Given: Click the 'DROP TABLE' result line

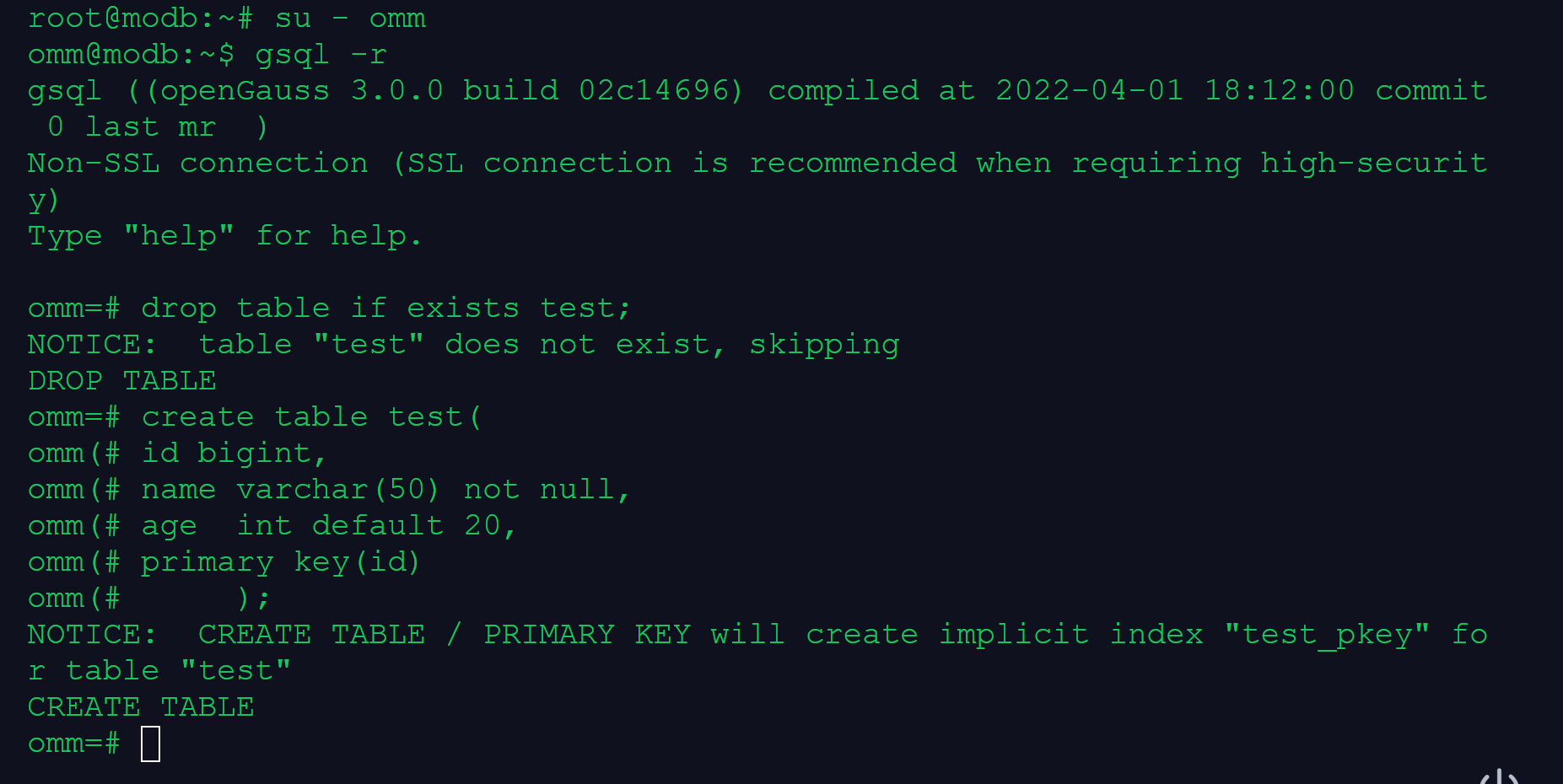Looking at the screenshot, I should pyautogui.click(x=122, y=381).
